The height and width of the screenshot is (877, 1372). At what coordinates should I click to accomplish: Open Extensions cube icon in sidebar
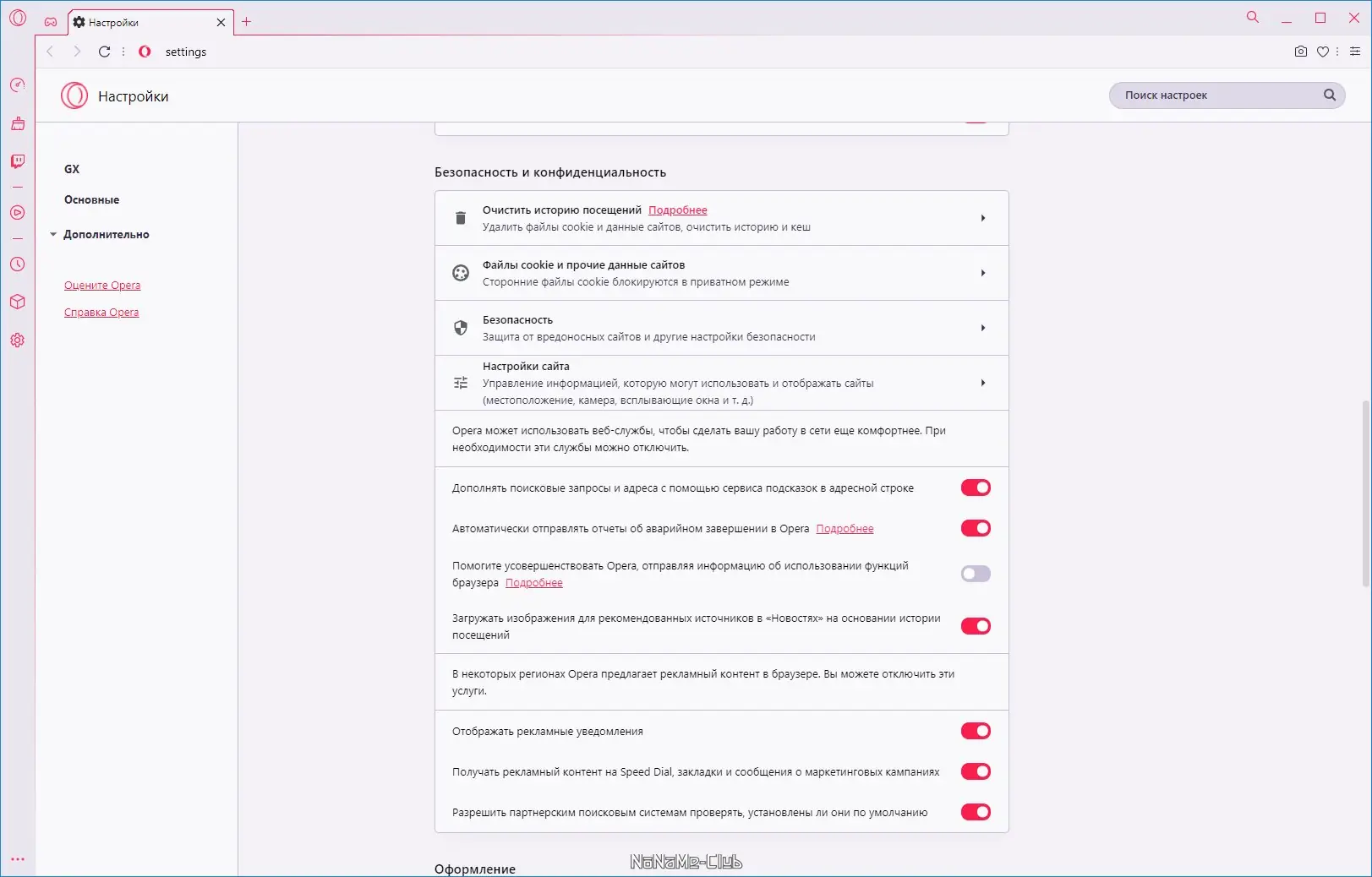(18, 302)
